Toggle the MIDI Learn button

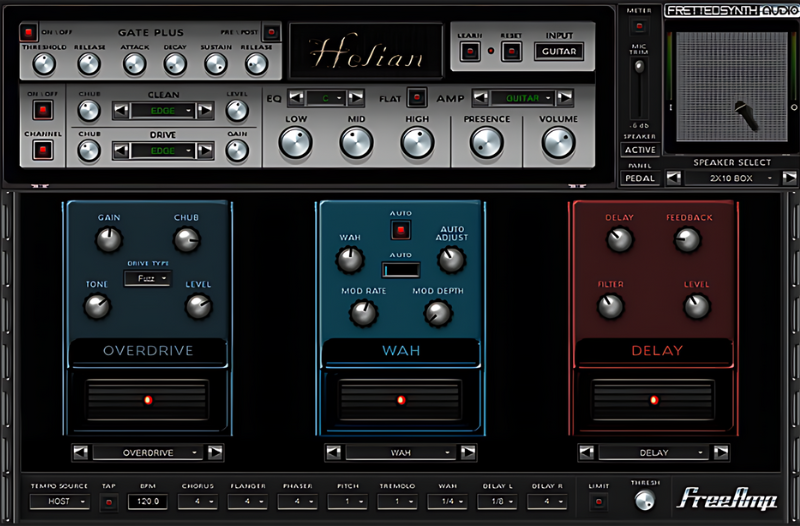tap(470, 52)
